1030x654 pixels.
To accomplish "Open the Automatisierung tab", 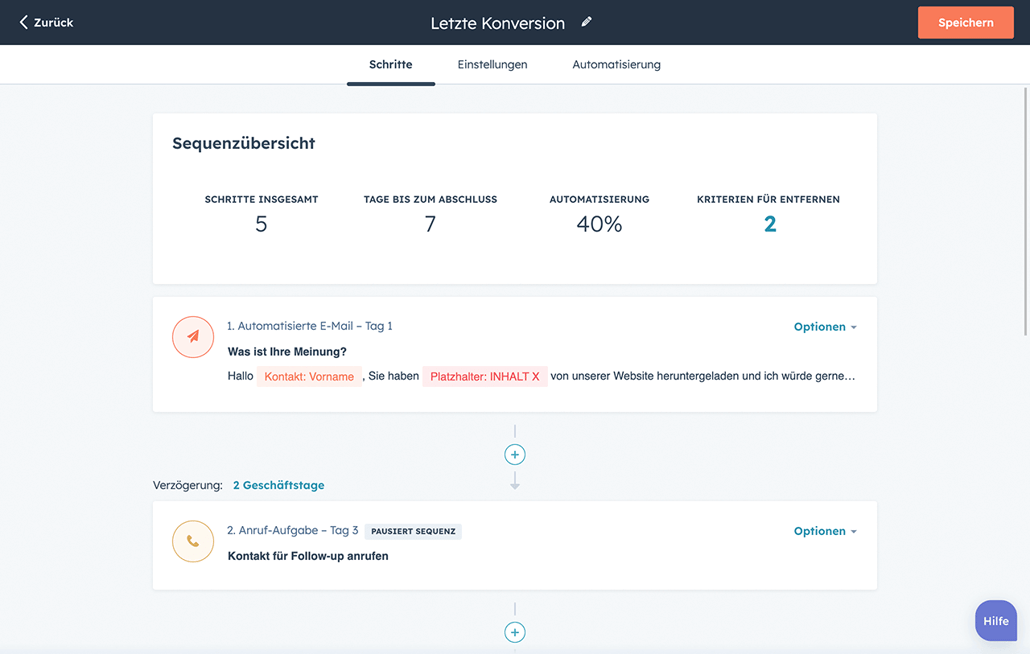I will [615, 64].
